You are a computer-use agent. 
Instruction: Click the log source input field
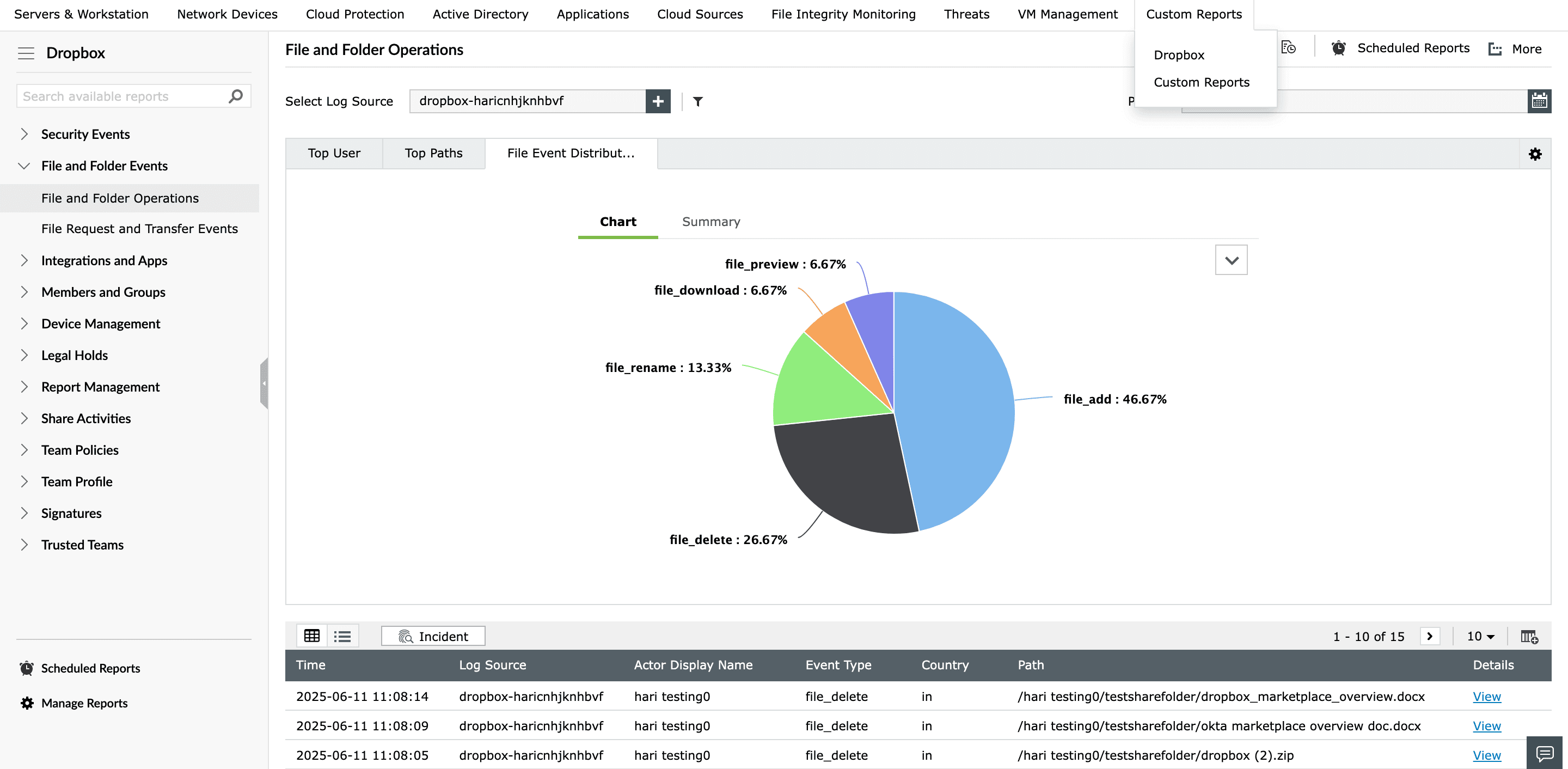pos(528,101)
